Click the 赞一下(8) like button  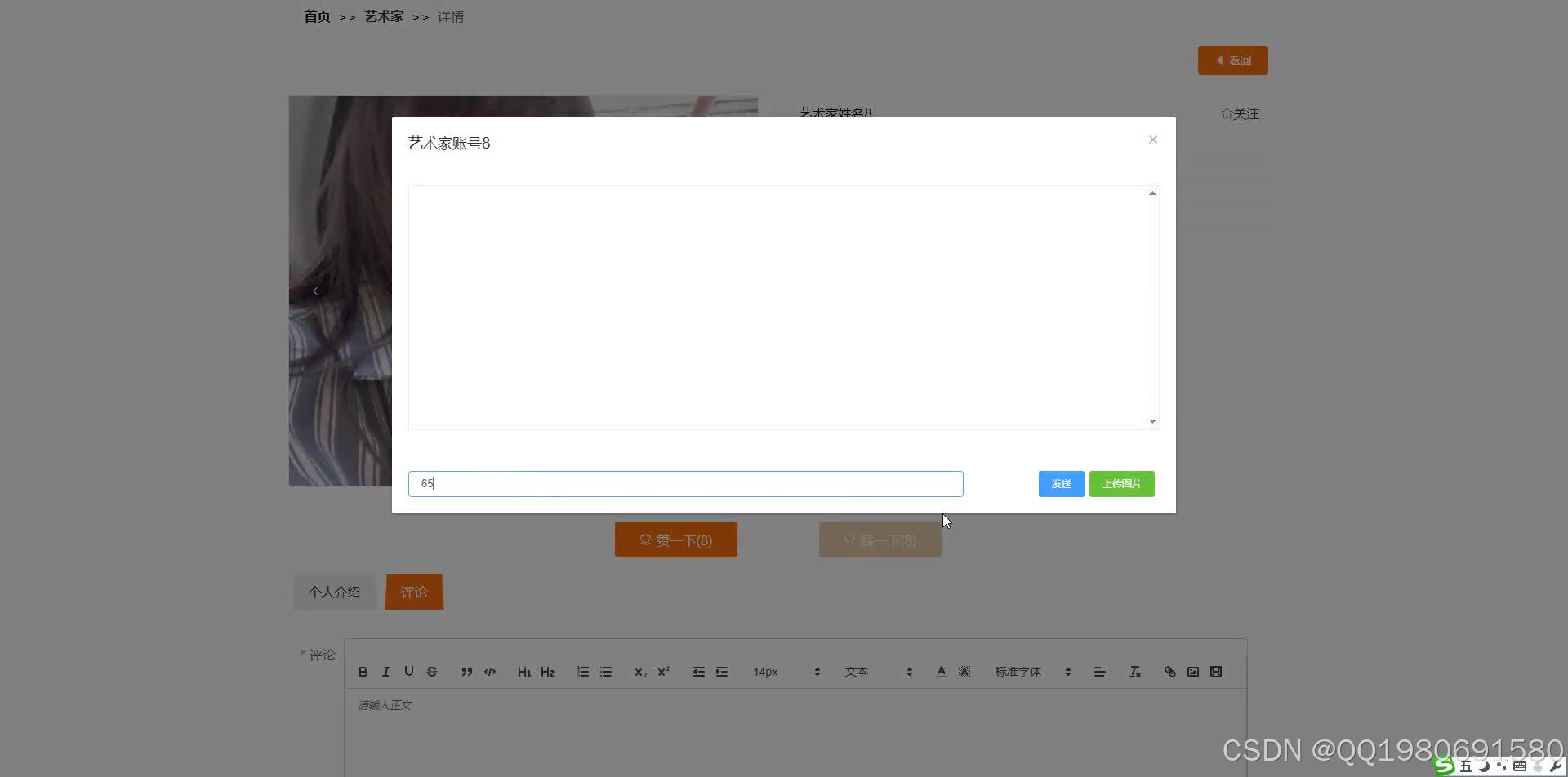[675, 540]
